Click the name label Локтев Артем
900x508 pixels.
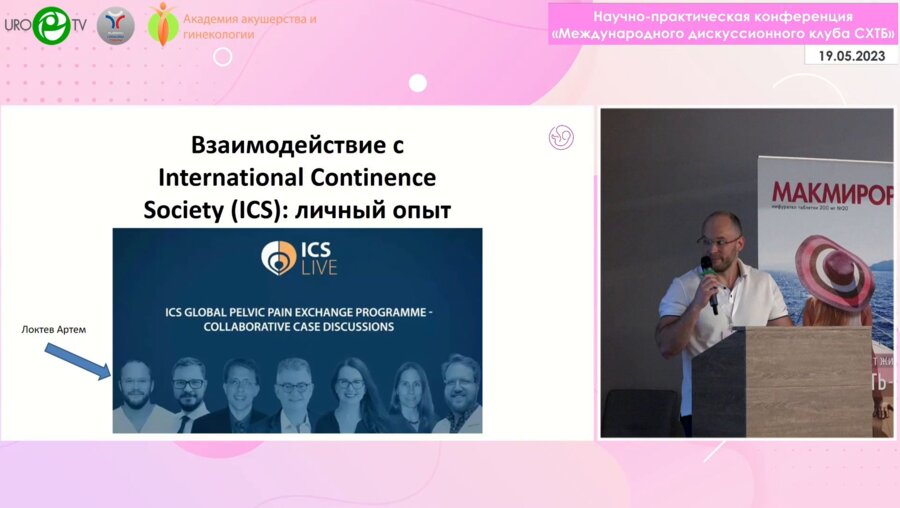54,329
